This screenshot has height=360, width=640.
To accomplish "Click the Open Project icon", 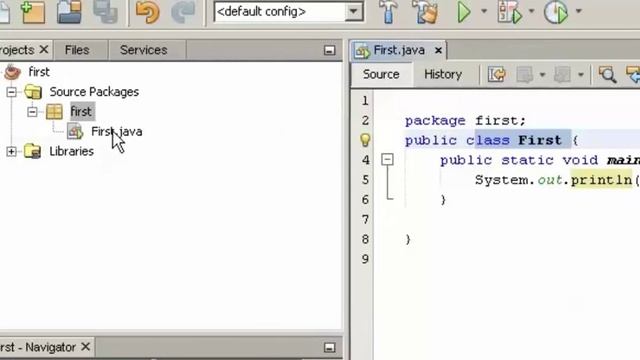I will 69,12.
